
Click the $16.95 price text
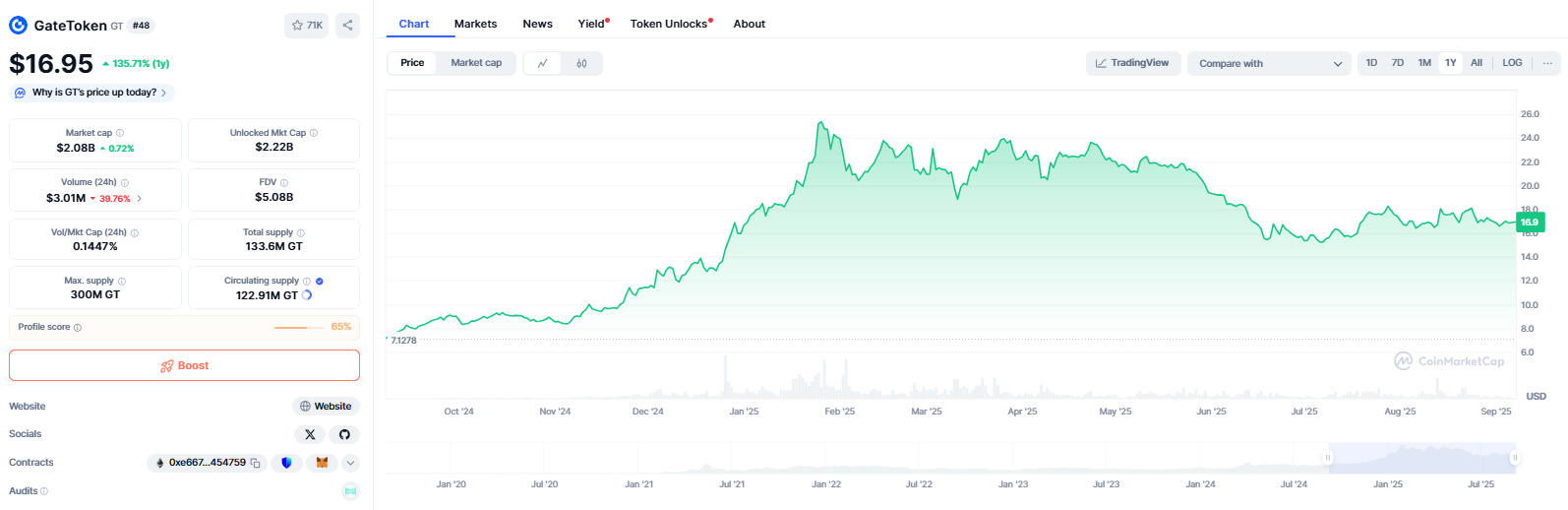point(51,64)
